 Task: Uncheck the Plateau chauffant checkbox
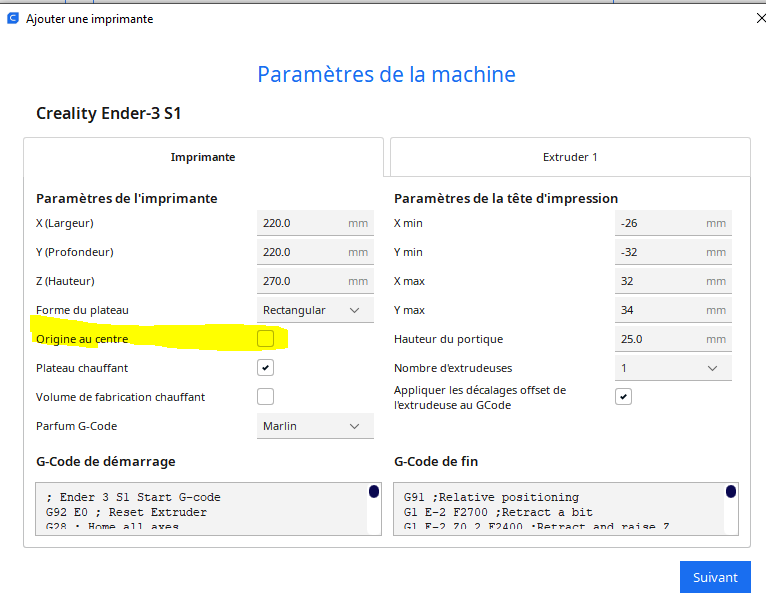coord(265,368)
